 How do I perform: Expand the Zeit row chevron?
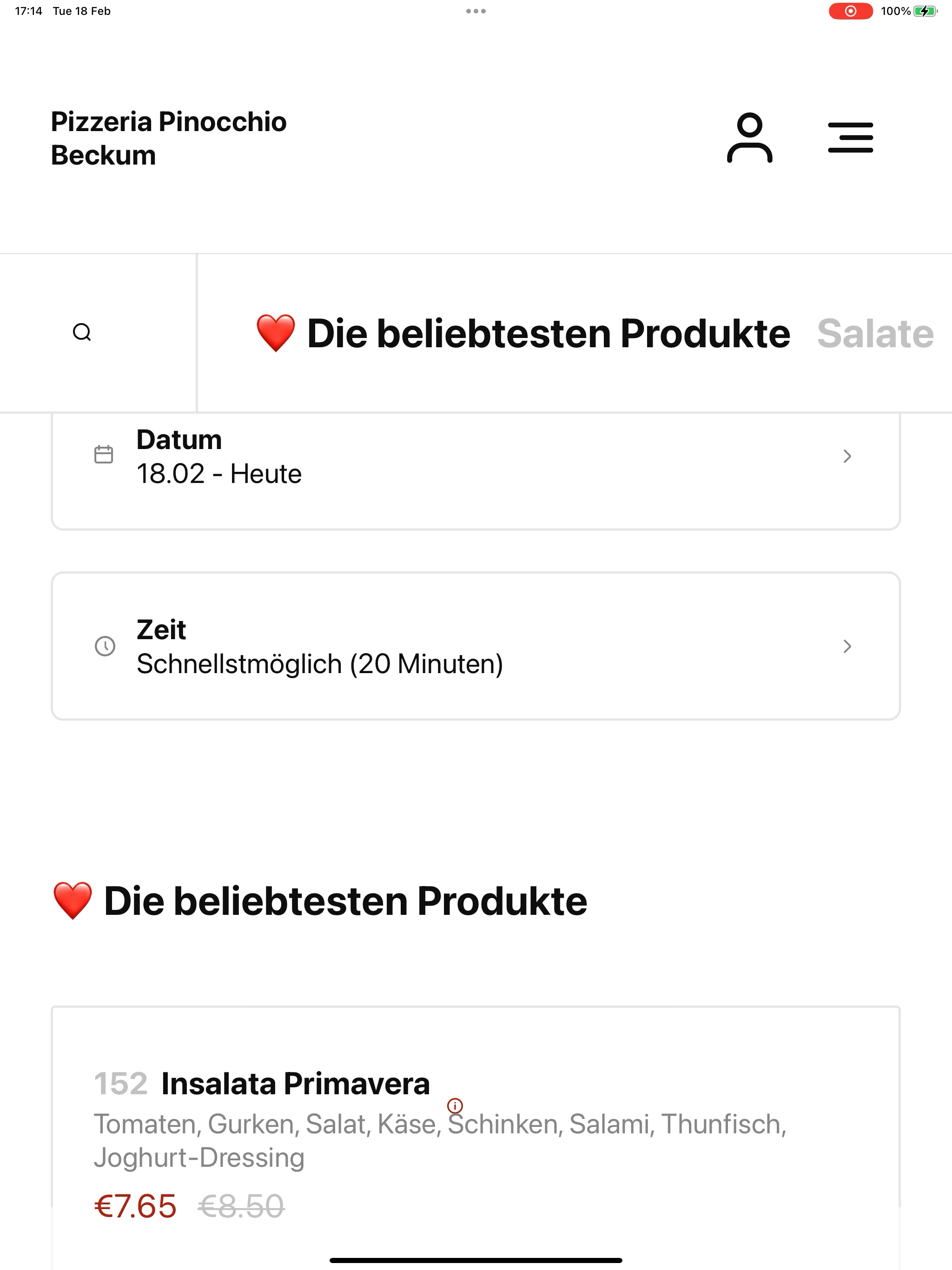pos(847,646)
